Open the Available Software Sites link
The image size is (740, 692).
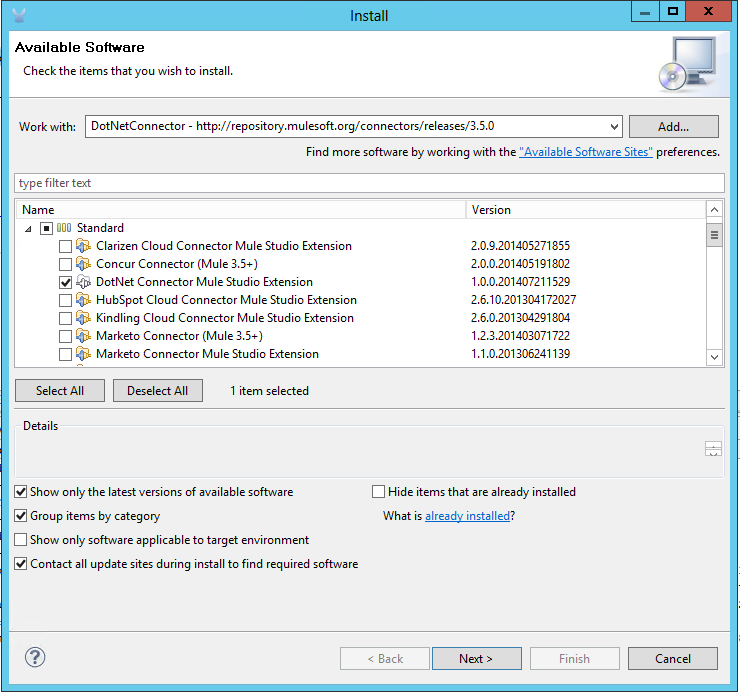tap(585, 152)
